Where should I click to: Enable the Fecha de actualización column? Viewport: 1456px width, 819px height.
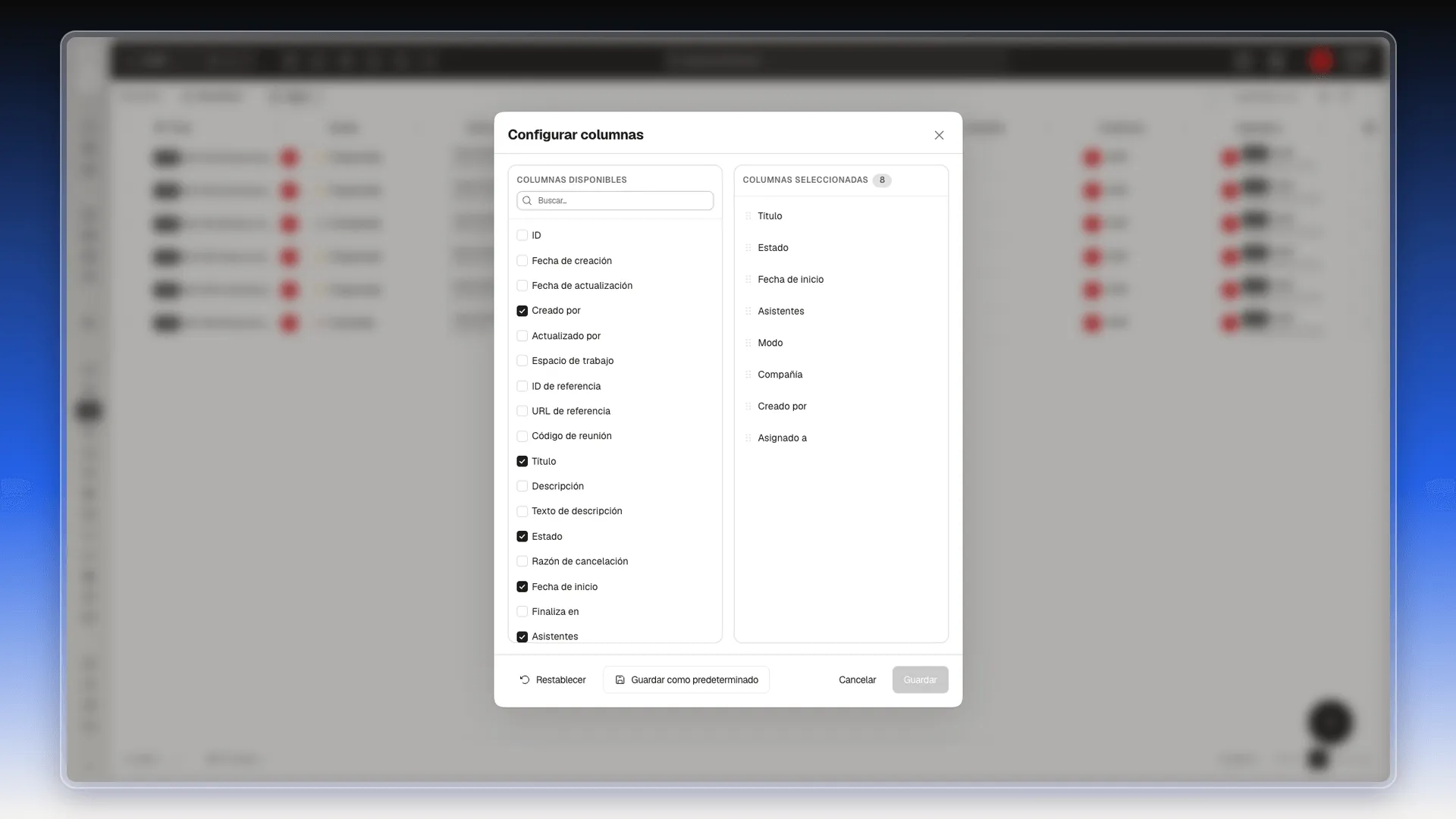pyautogui.click(x=522, y=286)
